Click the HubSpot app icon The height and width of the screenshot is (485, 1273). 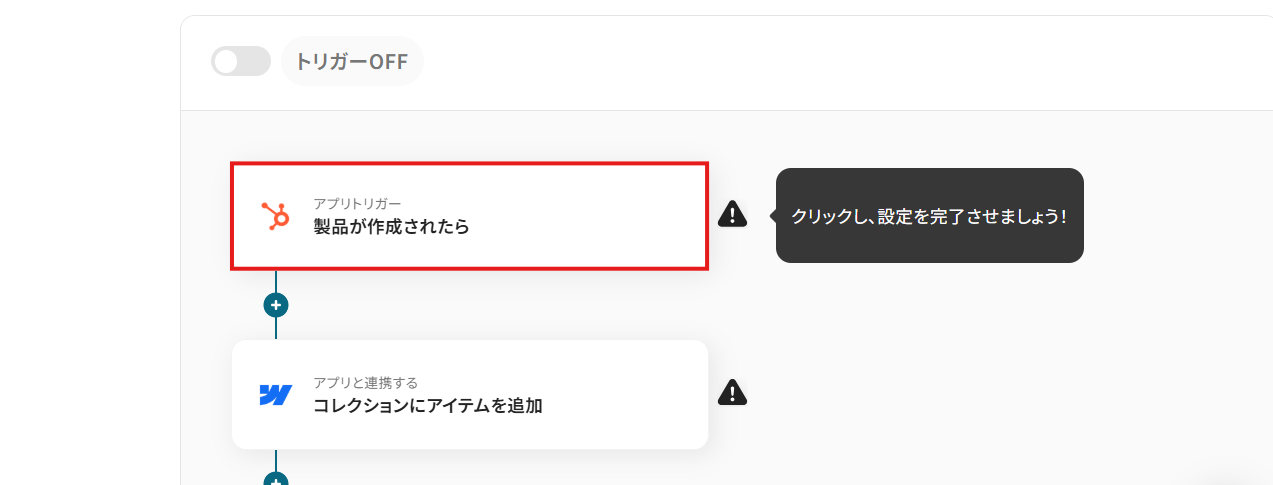275,216
